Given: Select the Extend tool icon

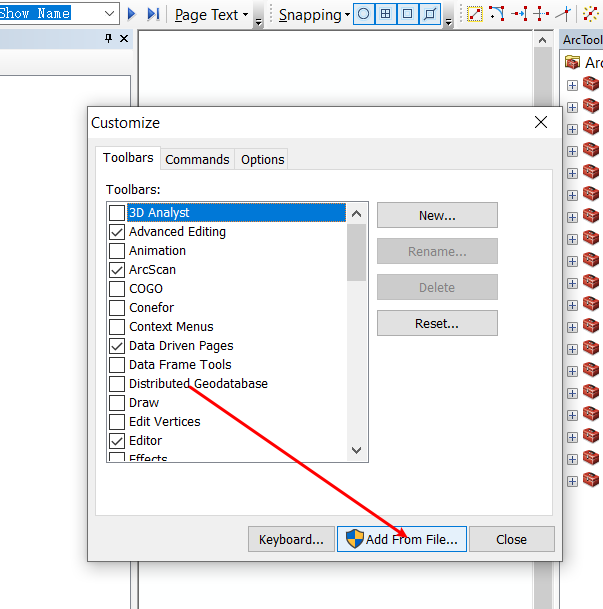Looking at the screenshot, I should (519, 14).
